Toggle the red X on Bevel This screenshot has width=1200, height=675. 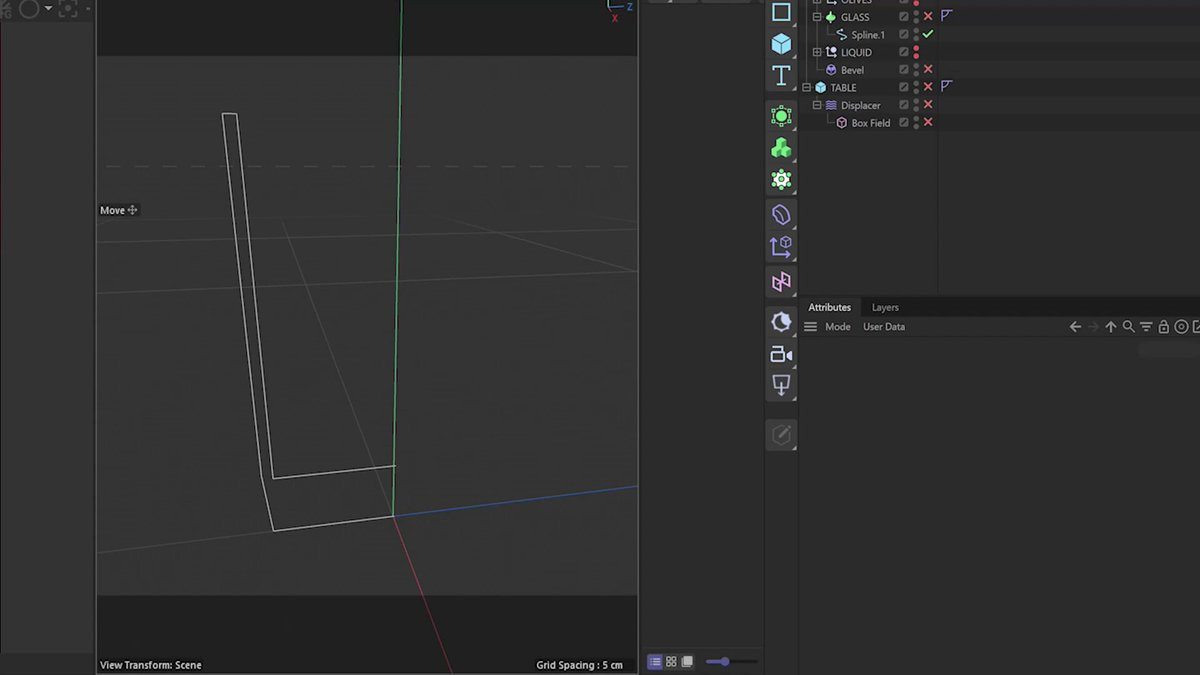click(928, 70)
